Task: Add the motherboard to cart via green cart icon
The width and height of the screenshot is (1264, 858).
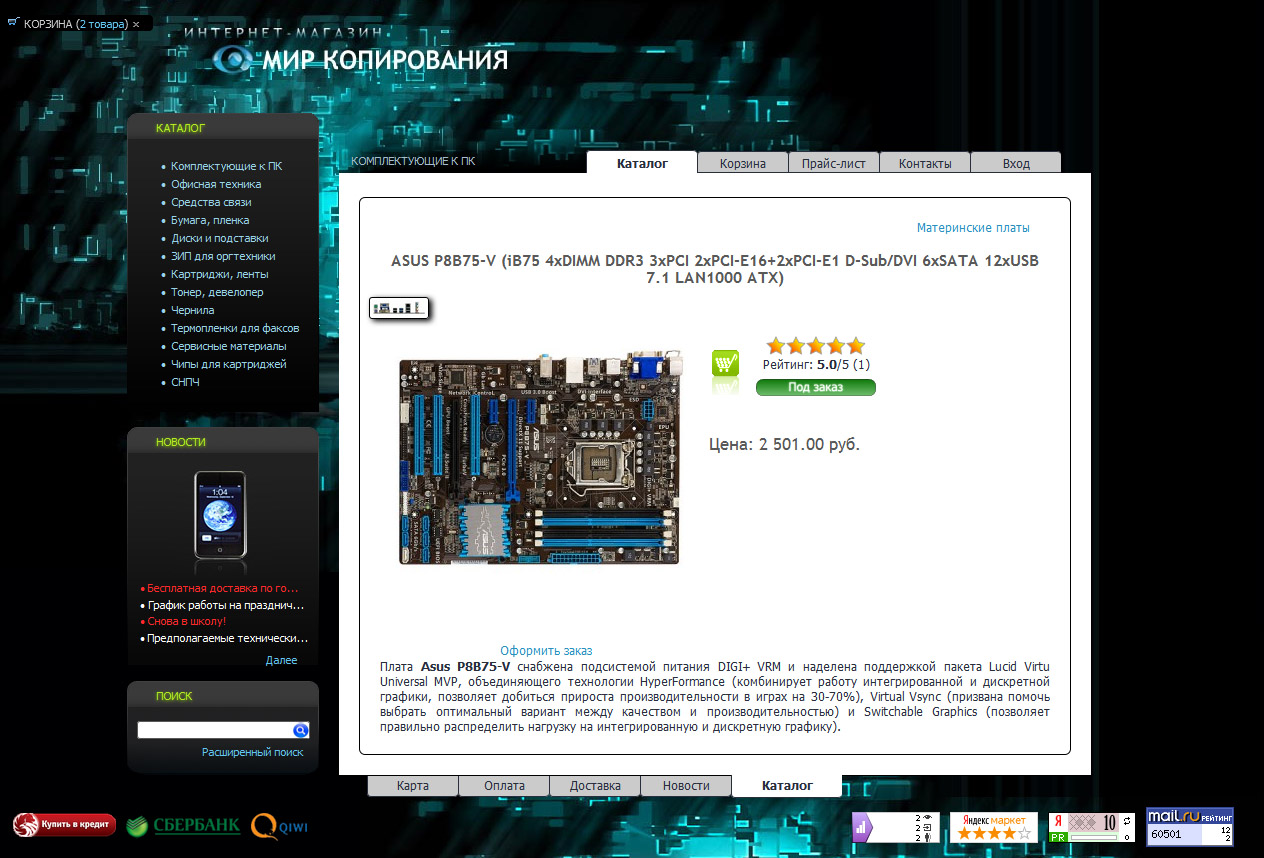Action: point(726,364)
